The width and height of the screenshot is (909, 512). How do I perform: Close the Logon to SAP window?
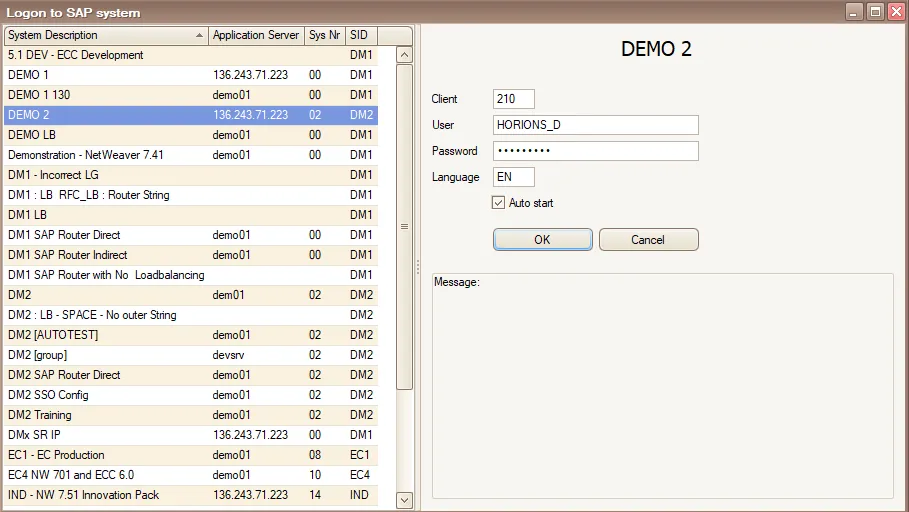click(896, 12)
